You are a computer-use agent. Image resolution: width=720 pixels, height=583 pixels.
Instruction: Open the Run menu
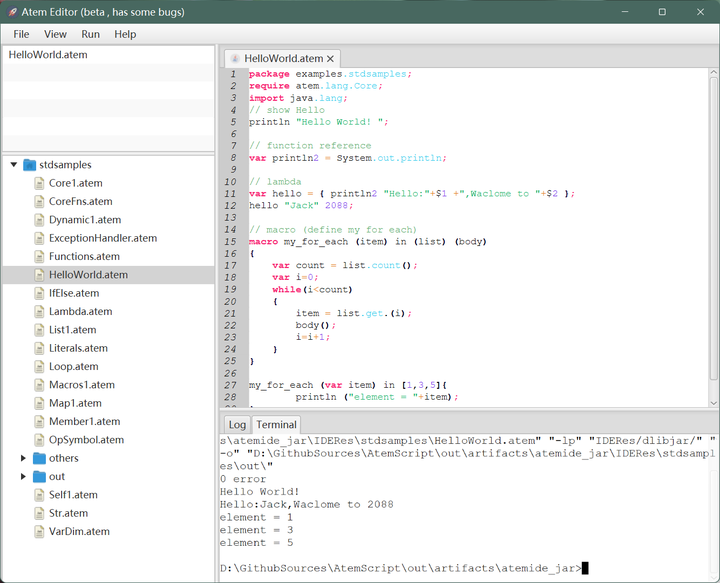click(x=90, y=34)
